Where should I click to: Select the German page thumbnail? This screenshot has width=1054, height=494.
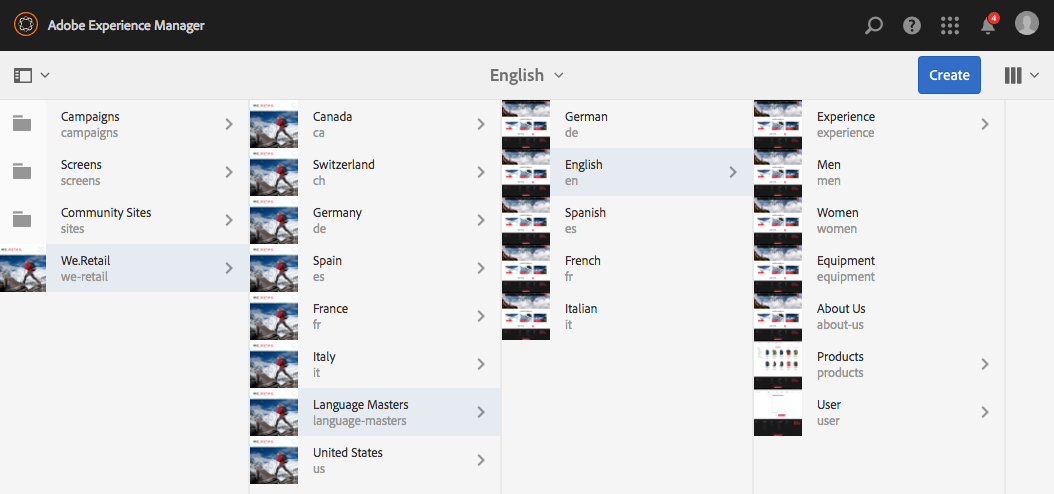click(526, 124)
